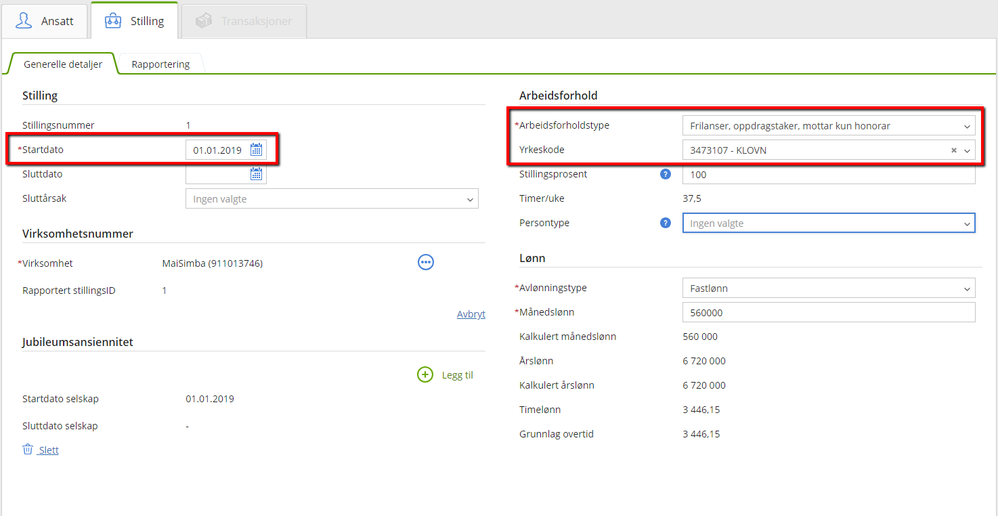Image resolution: width=998 pixels, height=516 pixels.
Task: Open the Transaksjoner tab
Action: (244, 21)
